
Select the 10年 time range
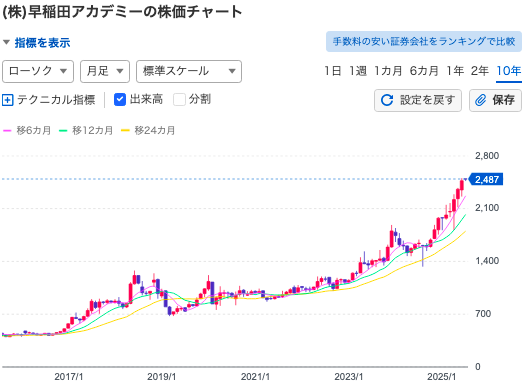(x=509, y=71)
